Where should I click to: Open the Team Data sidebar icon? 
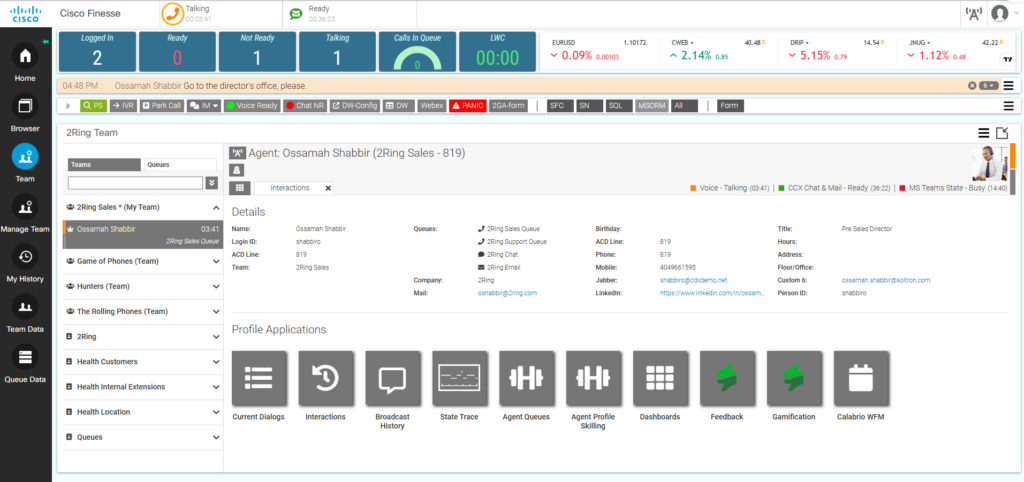(x=25, y=307)
